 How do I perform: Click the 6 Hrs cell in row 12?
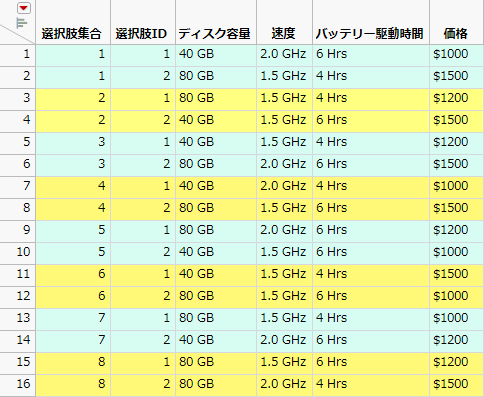coord(371,296)
